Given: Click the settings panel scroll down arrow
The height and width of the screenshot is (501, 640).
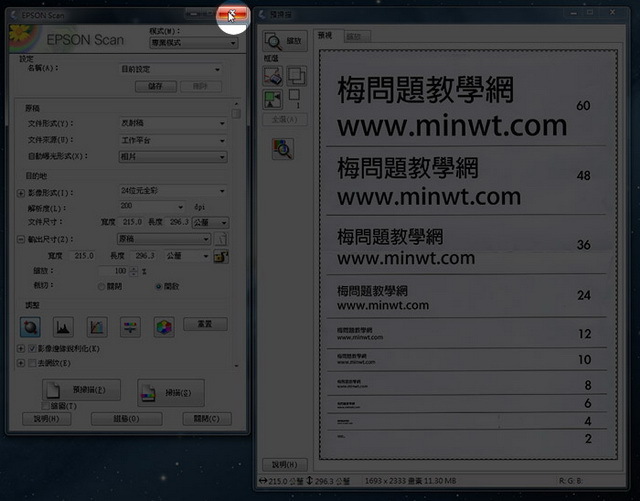Looking at the screenshot, I should coord(236,366).
